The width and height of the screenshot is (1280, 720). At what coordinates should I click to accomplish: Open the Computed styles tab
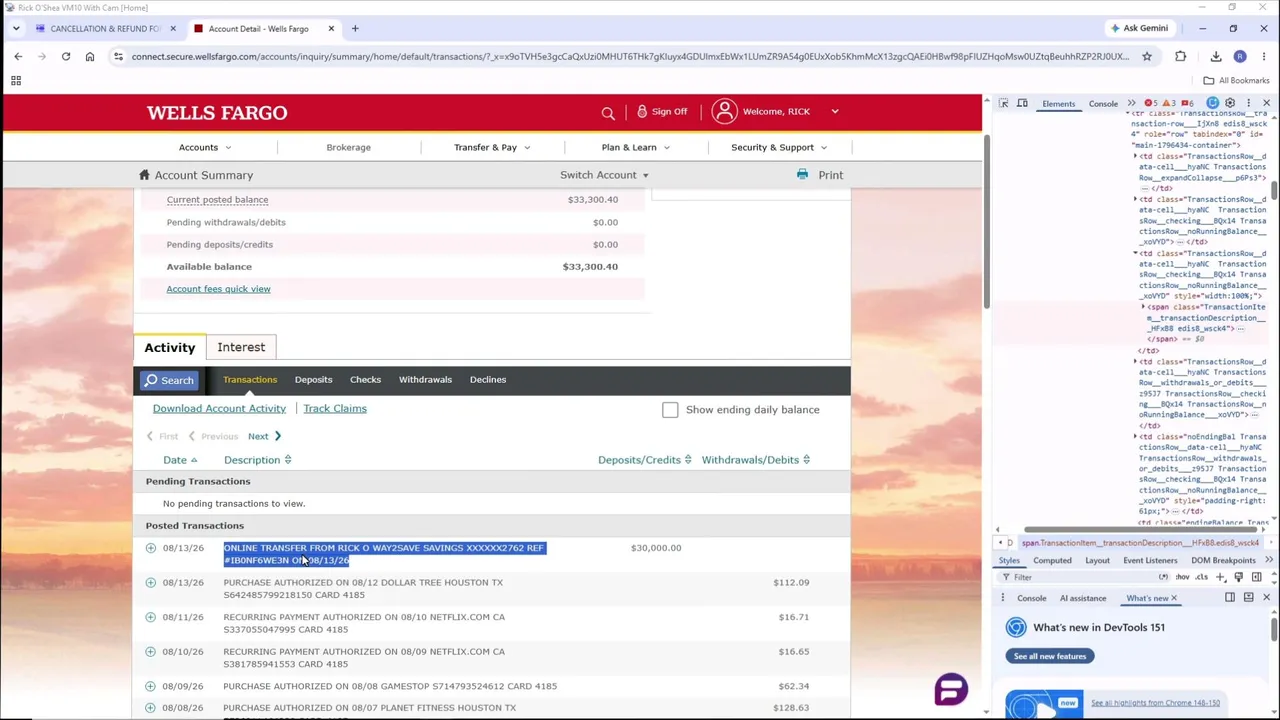[x=1052, y=561]
